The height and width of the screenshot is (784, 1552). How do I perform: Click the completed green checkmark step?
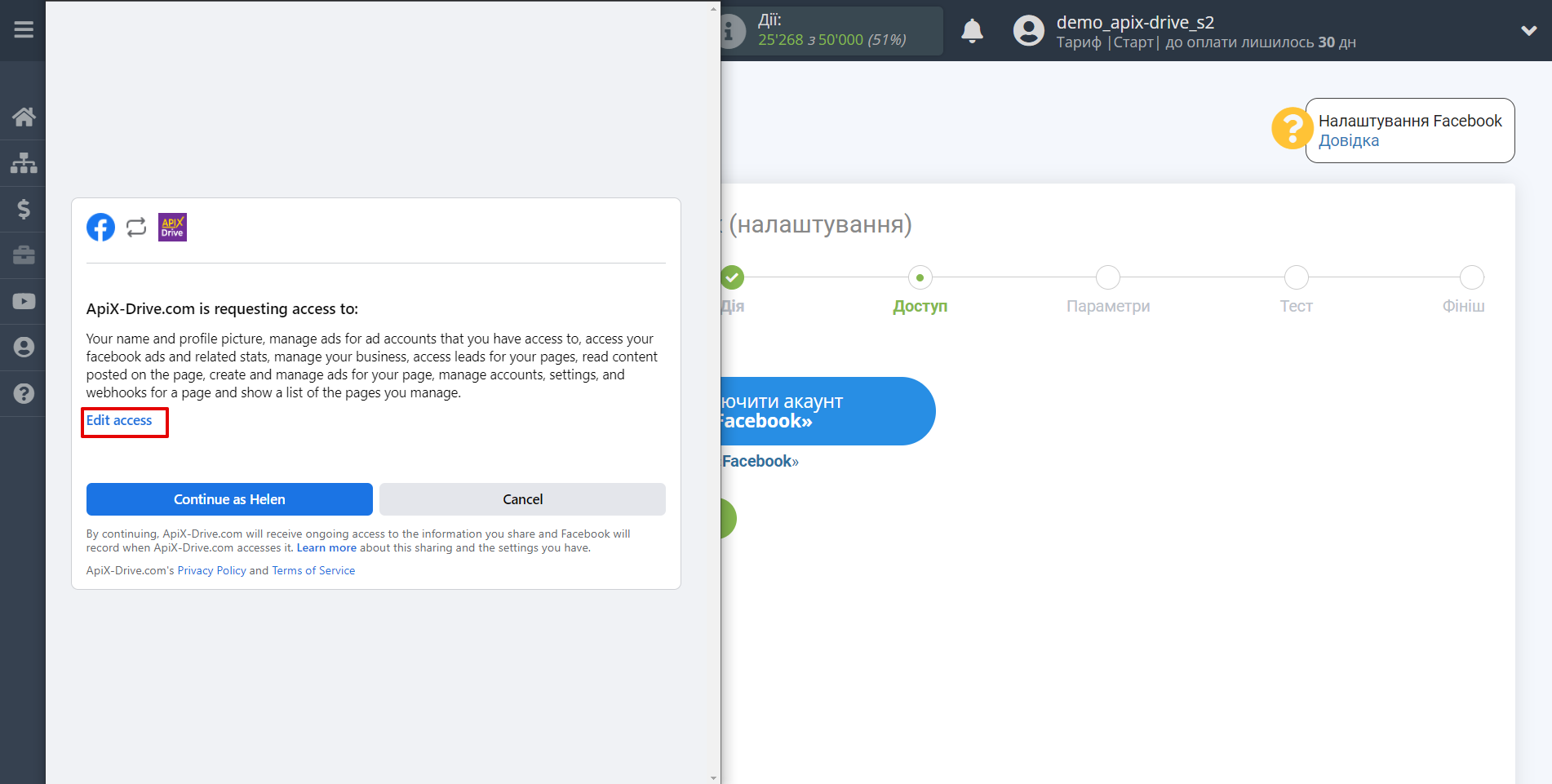[733, 277]
